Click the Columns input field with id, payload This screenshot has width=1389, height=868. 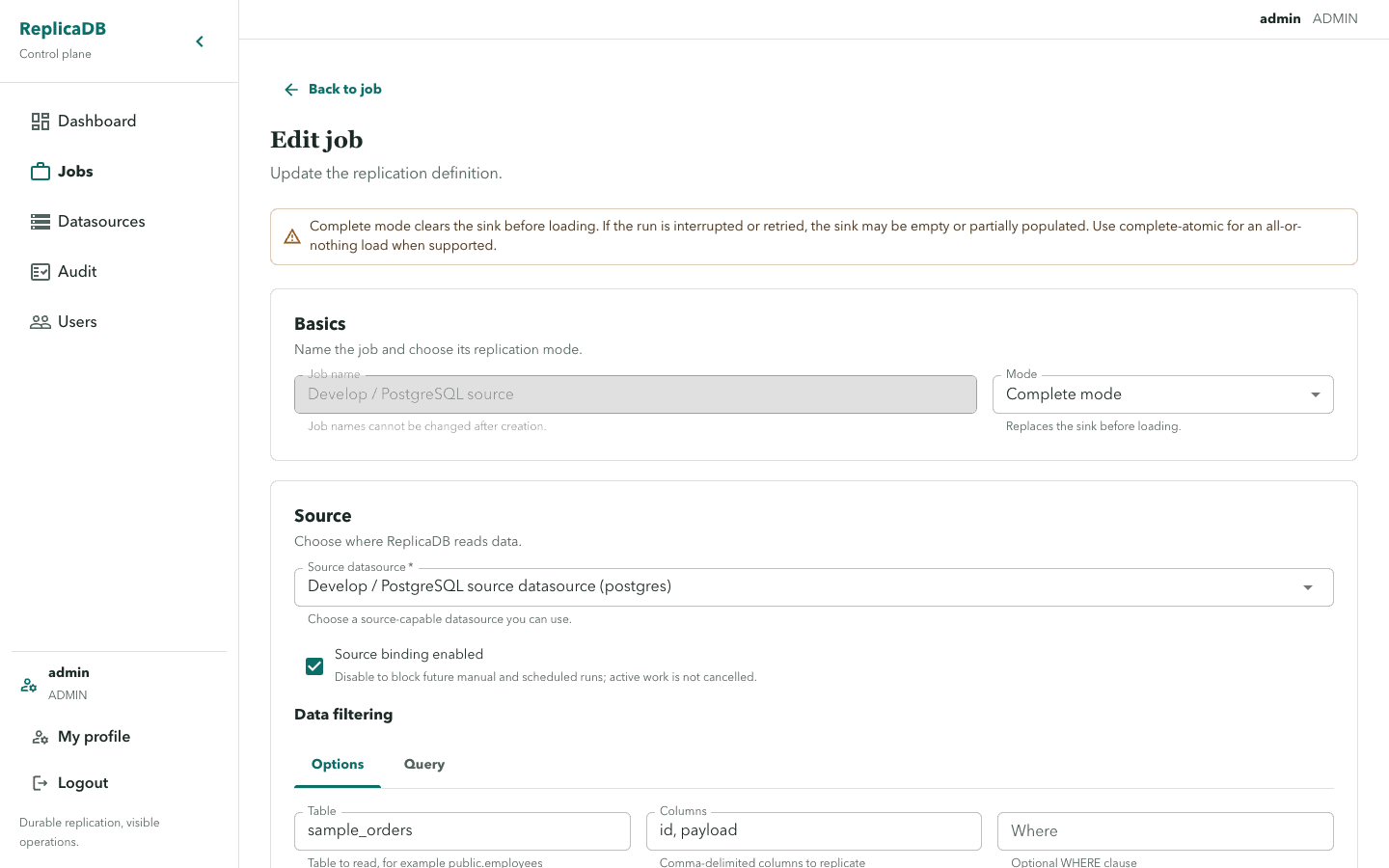click(x=813, y=831)
